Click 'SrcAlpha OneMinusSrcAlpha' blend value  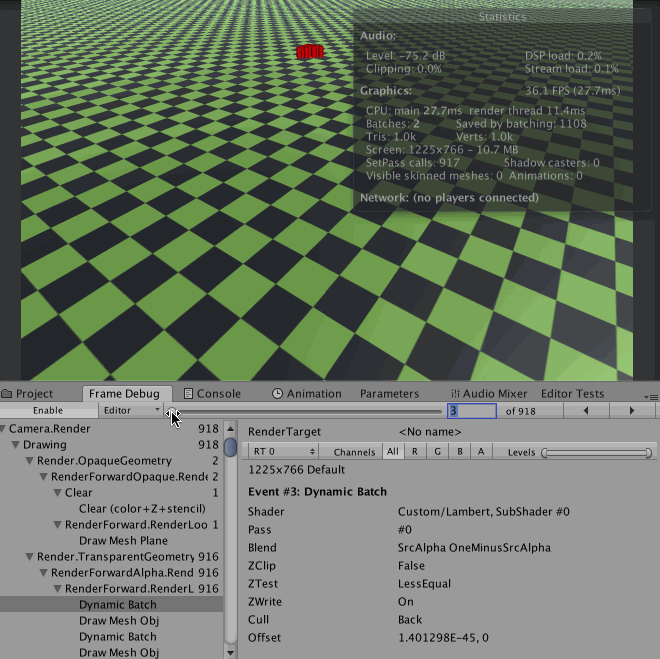coord(474,548)
